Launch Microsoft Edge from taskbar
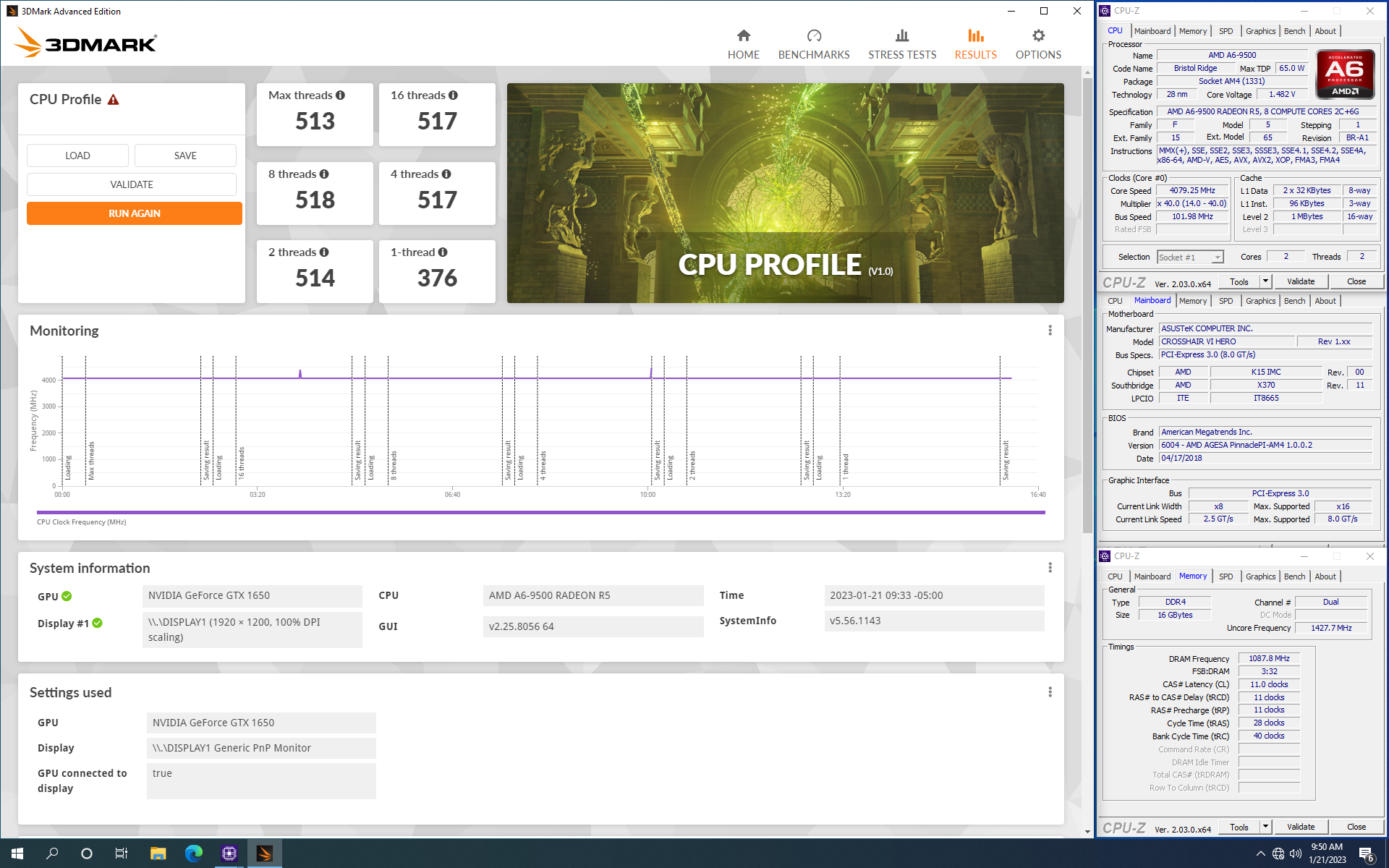The width and height of the screenshot is (1389, 868). pyautogui.click(x=193, y=854)
